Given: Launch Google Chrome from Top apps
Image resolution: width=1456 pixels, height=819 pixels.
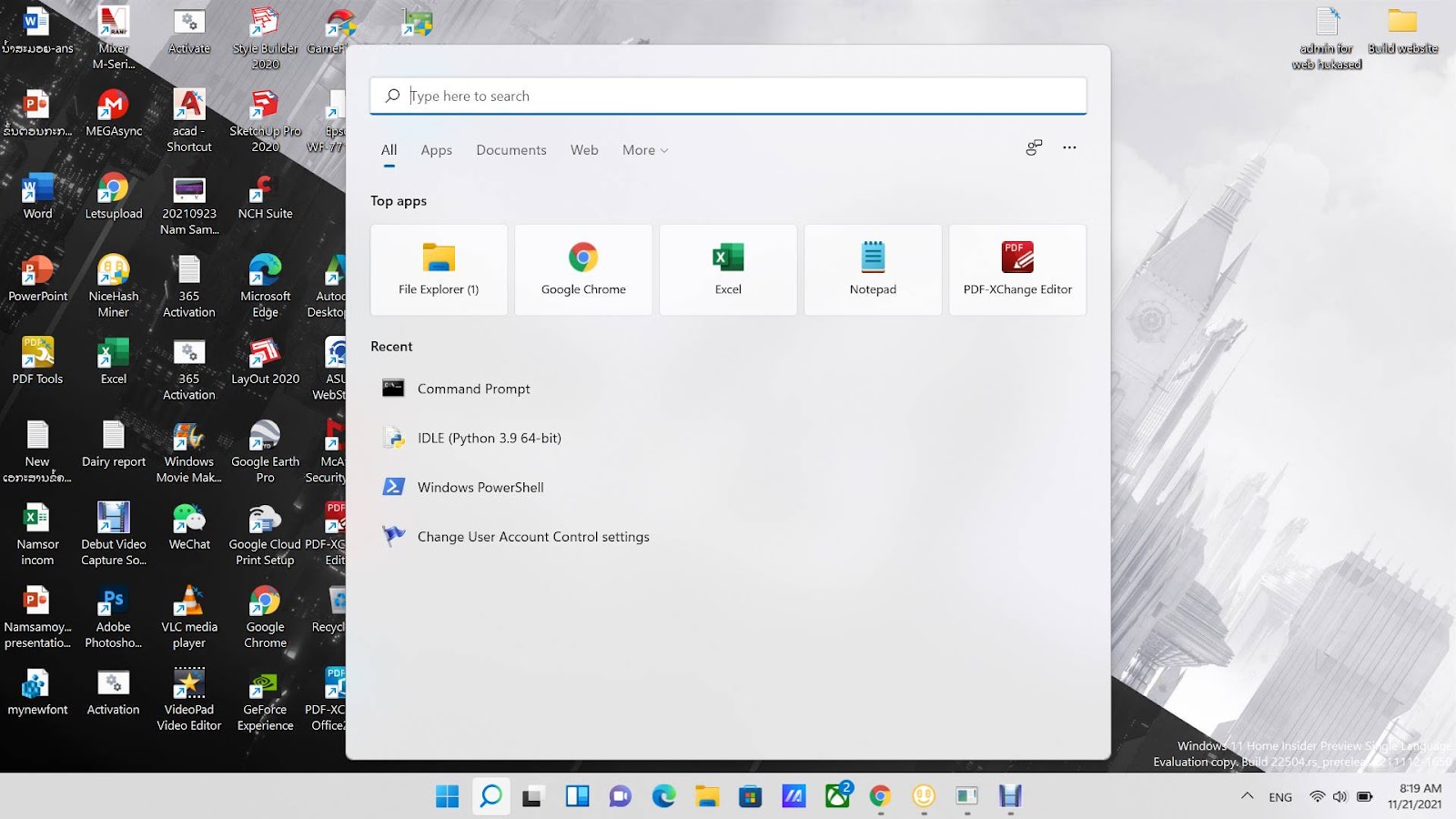Looking at the screenshot, I should pyautogui.click(x=583, y=270).
